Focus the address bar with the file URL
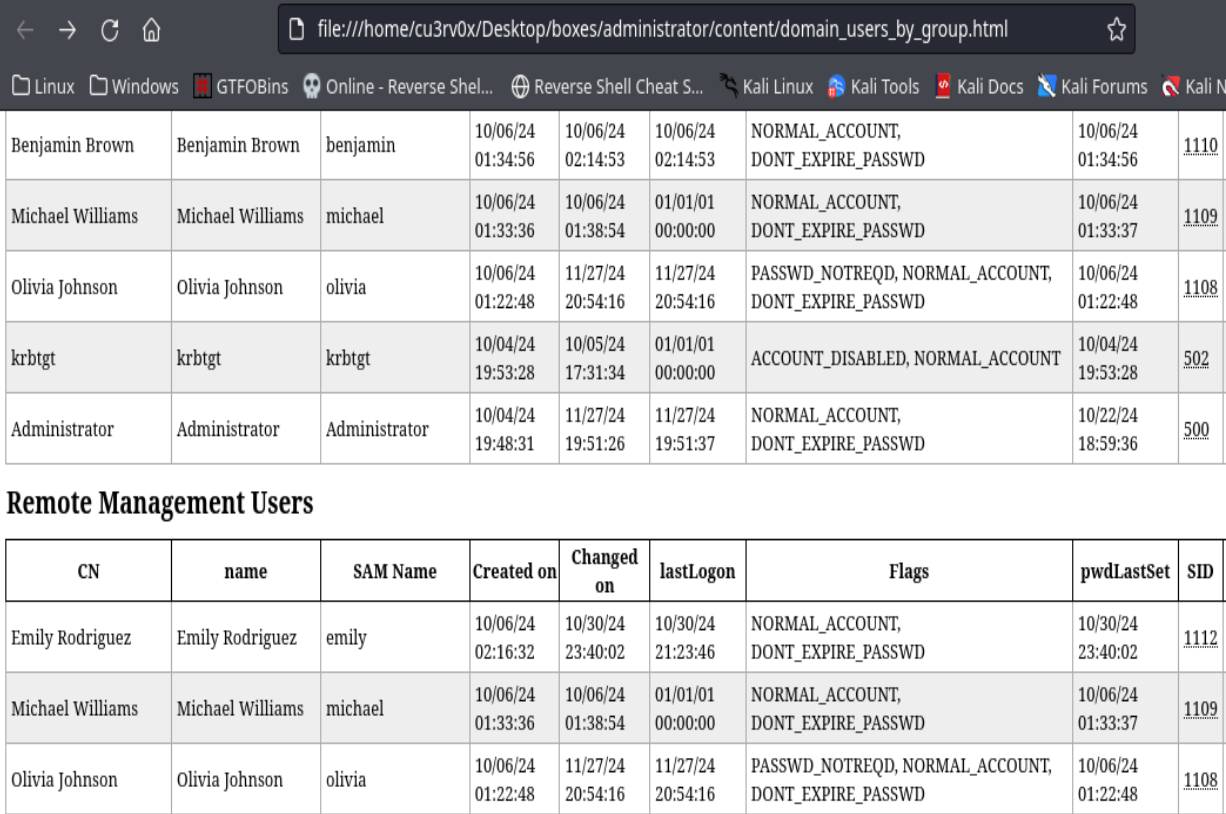 (660, 32)
